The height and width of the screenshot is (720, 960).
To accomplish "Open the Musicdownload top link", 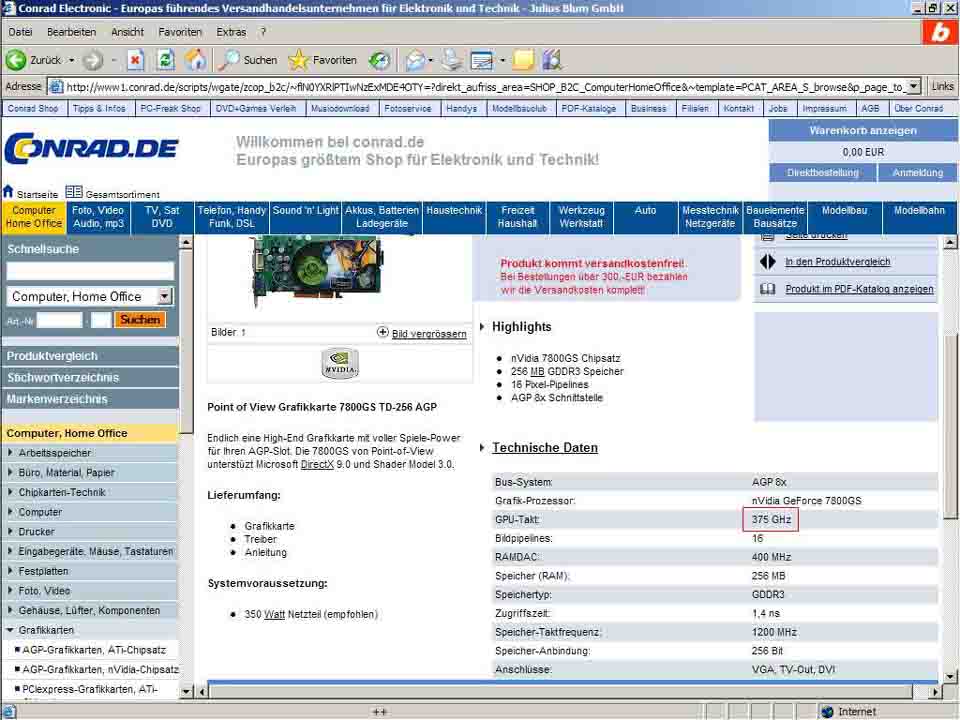I will (x=340, y=108).
